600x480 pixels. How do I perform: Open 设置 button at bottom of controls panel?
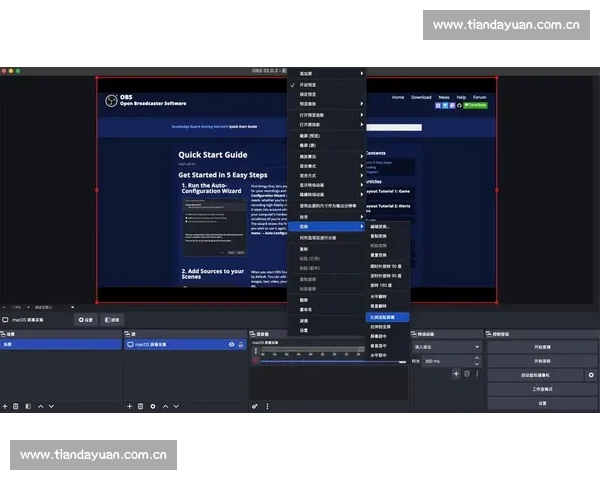point(542,403)
